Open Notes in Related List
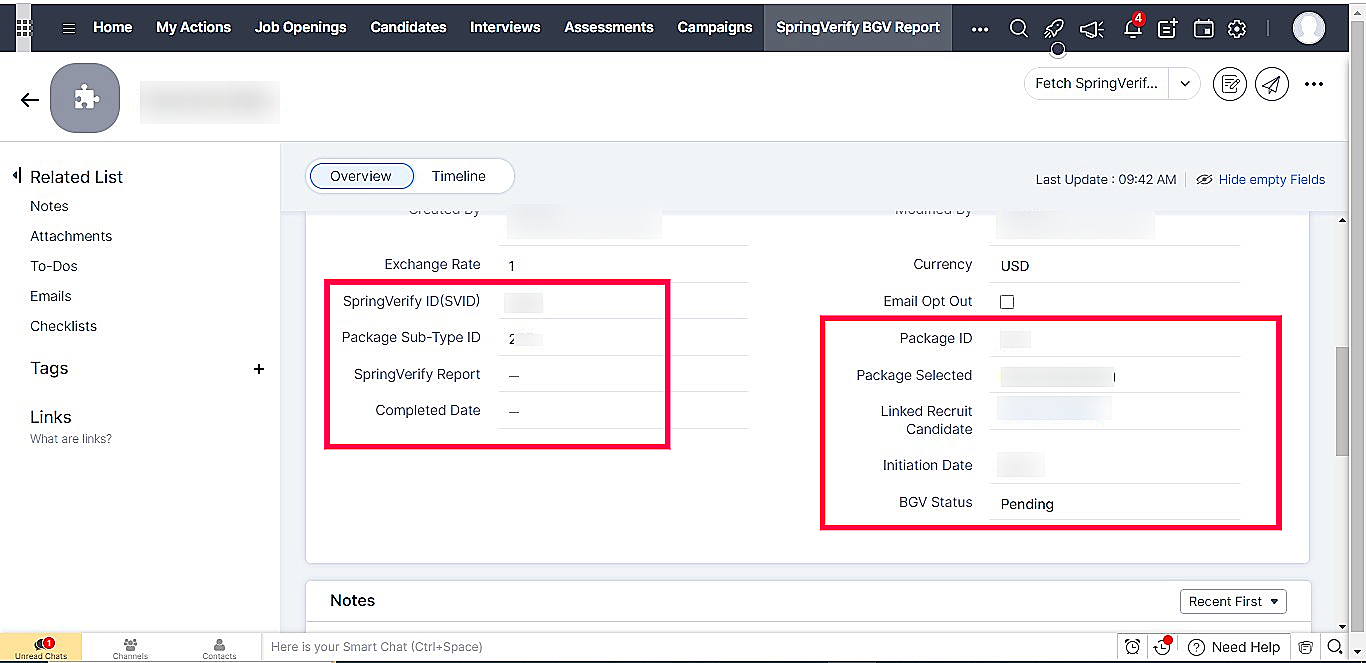Screen dimensions: 1366x663 click(49, 206)
